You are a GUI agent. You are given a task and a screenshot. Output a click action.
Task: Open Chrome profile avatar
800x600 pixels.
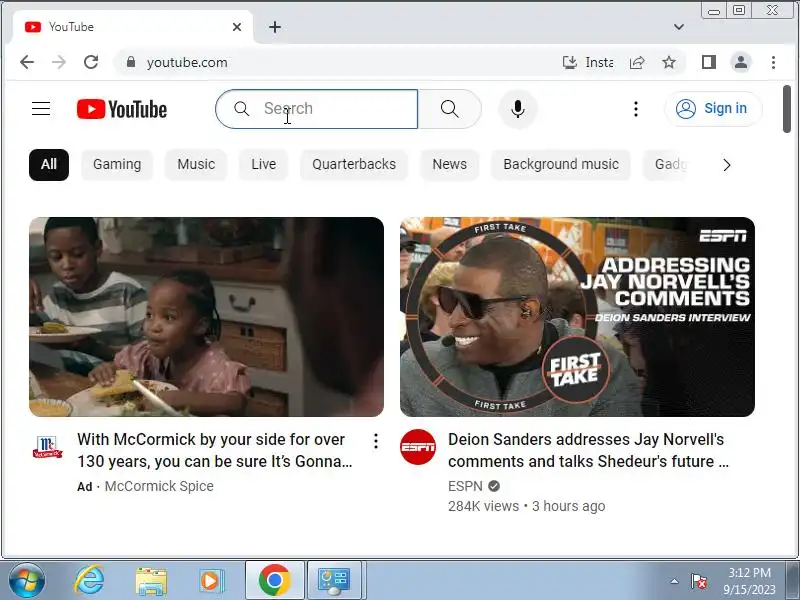coord(741,62)
